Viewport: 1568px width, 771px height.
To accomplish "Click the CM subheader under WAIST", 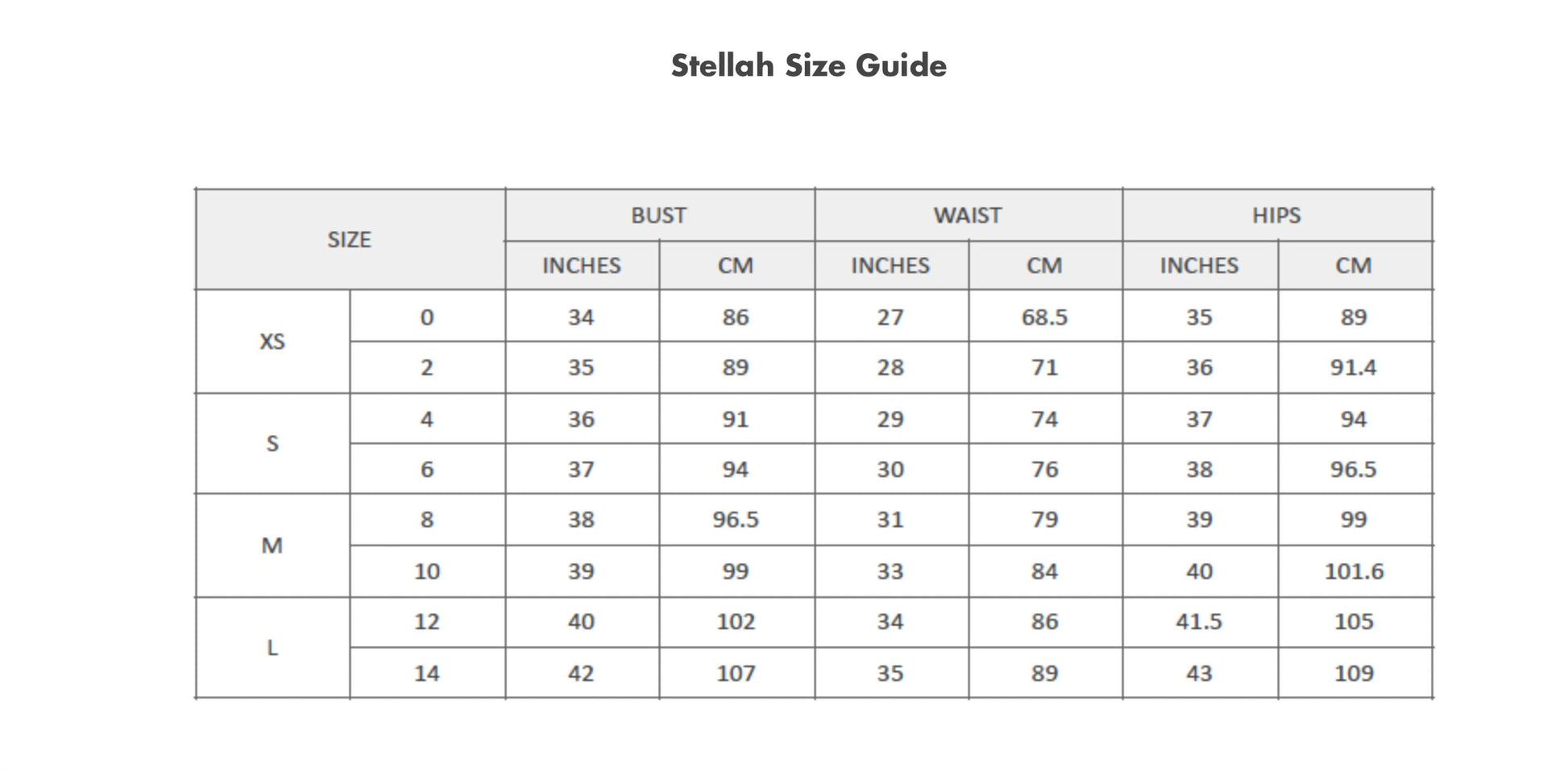I will tap(1044, 266).
